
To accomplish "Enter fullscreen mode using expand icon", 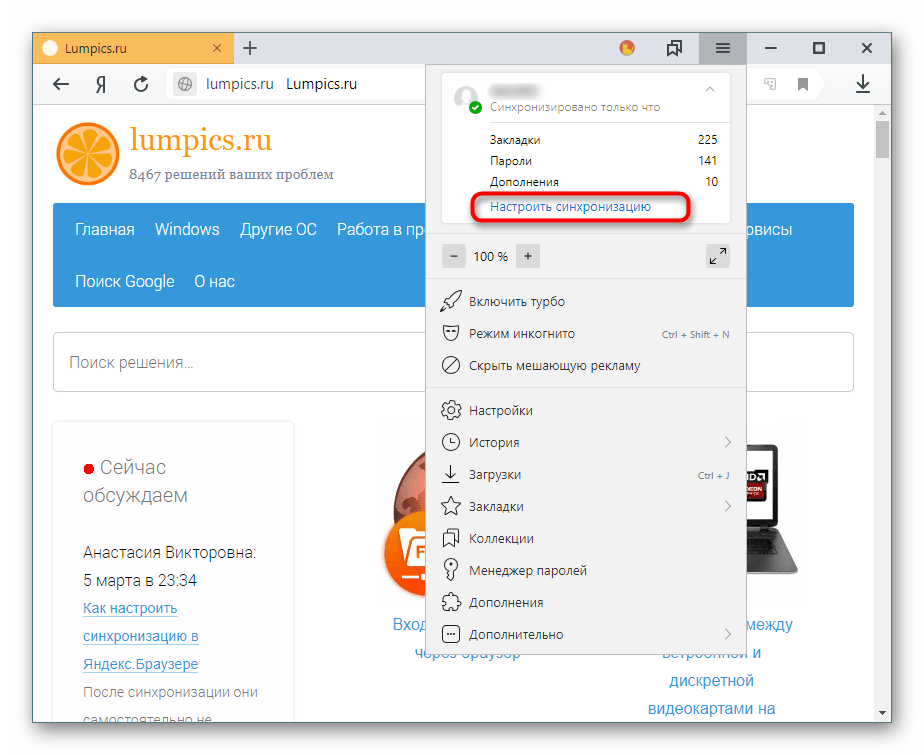I will pos(717,256).
